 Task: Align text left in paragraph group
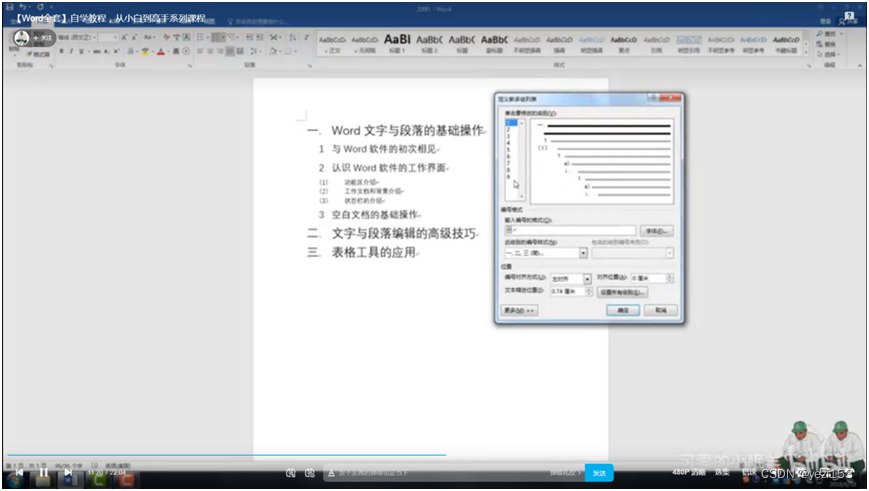(200, 51)
